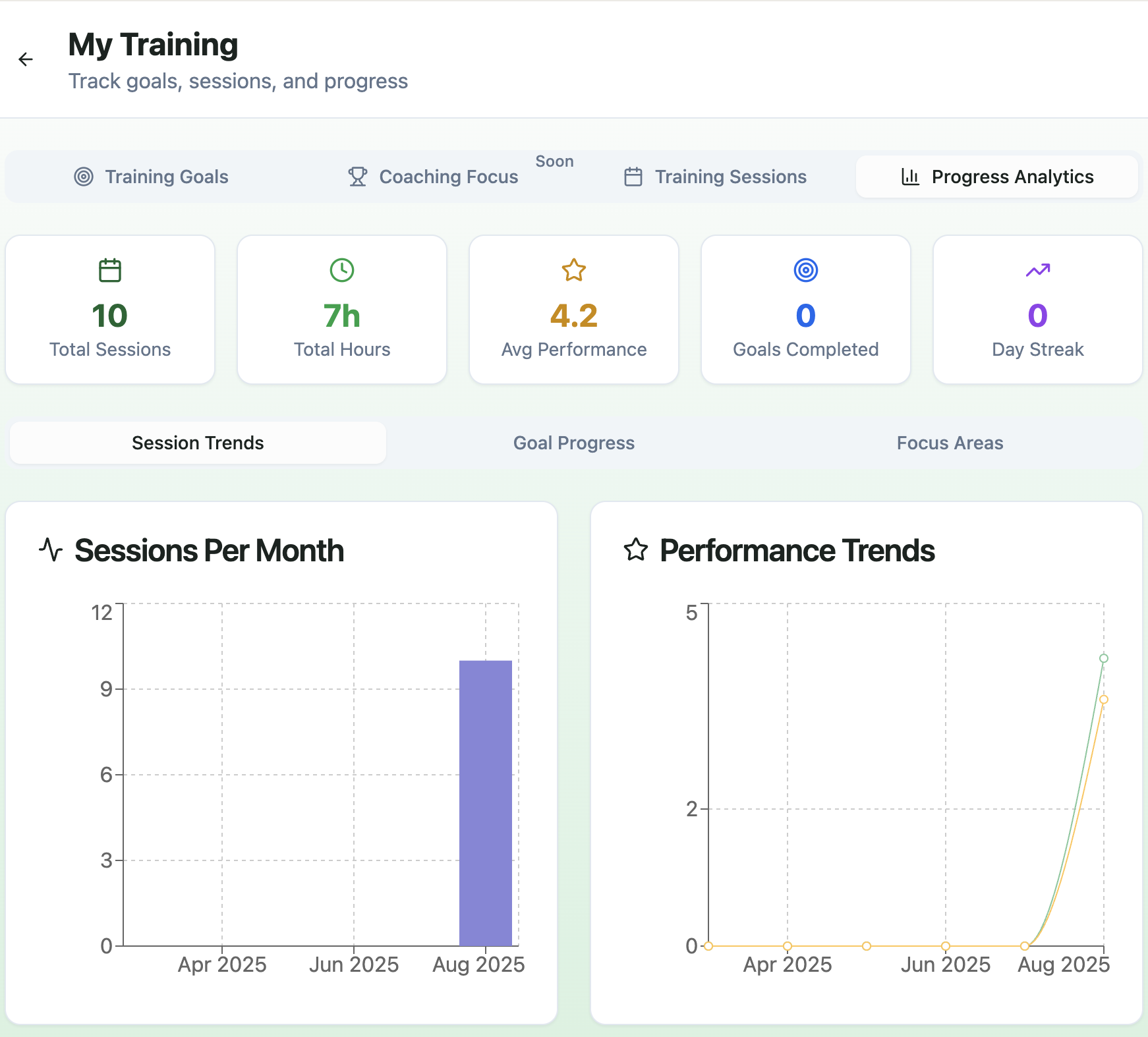Click the calendar icon beside Training Sessions
Viewport: 1148px width, 1037px height.
632,177
